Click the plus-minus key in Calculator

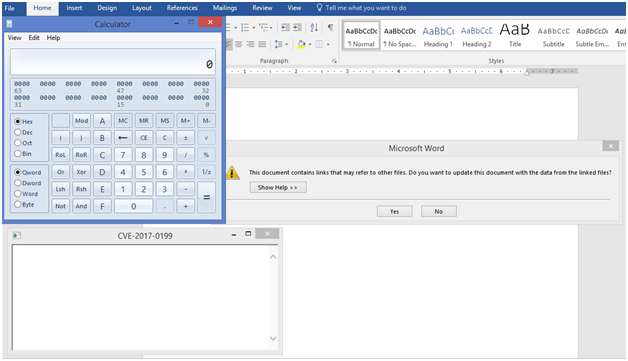pos(185,138)
